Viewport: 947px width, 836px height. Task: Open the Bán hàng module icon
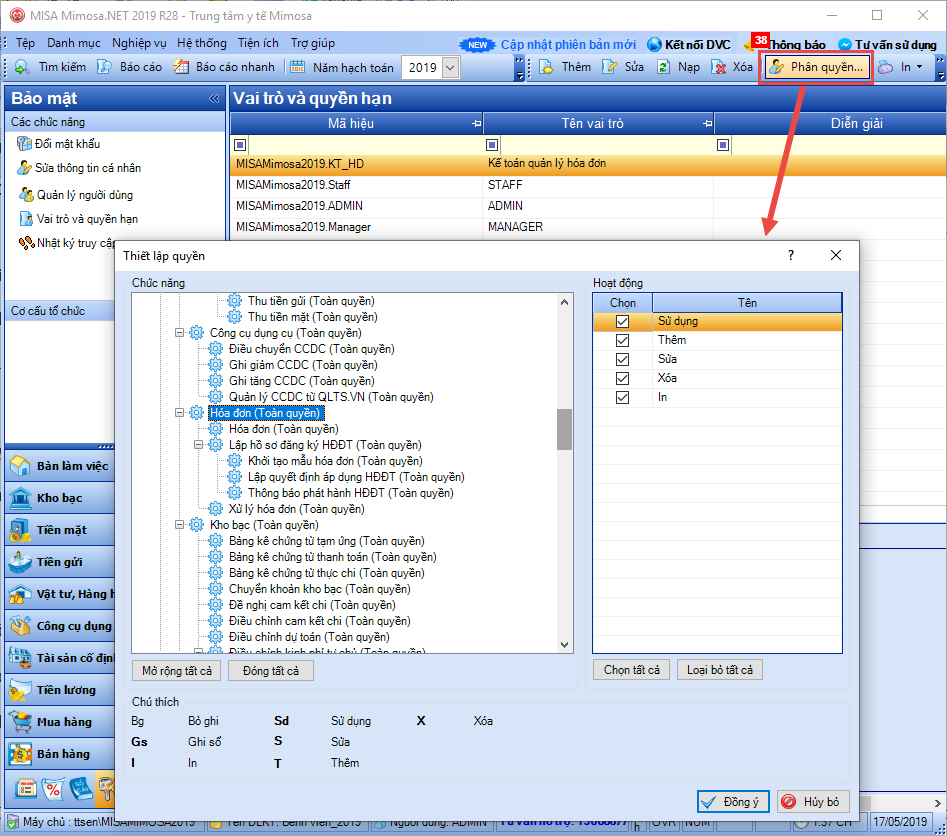coord(20,754)
